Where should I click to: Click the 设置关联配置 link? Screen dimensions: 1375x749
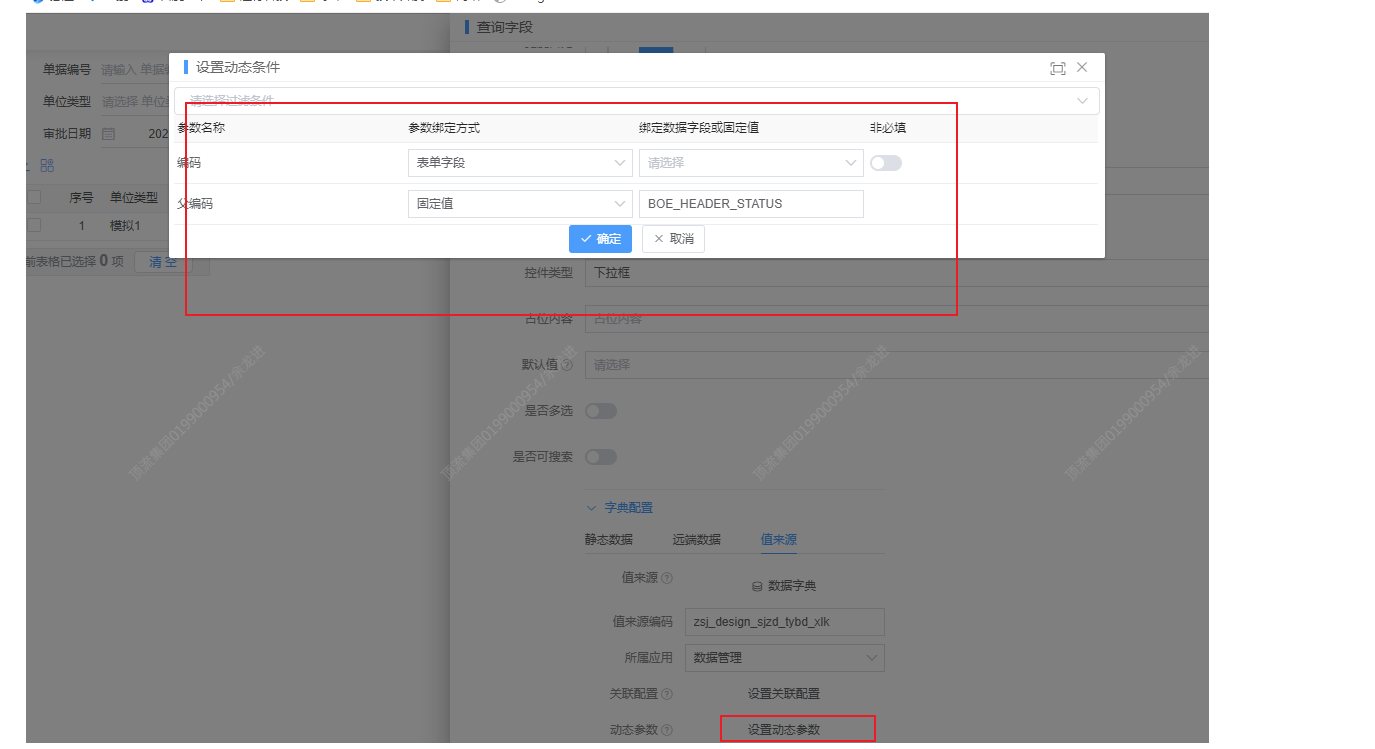coord(784,694)
